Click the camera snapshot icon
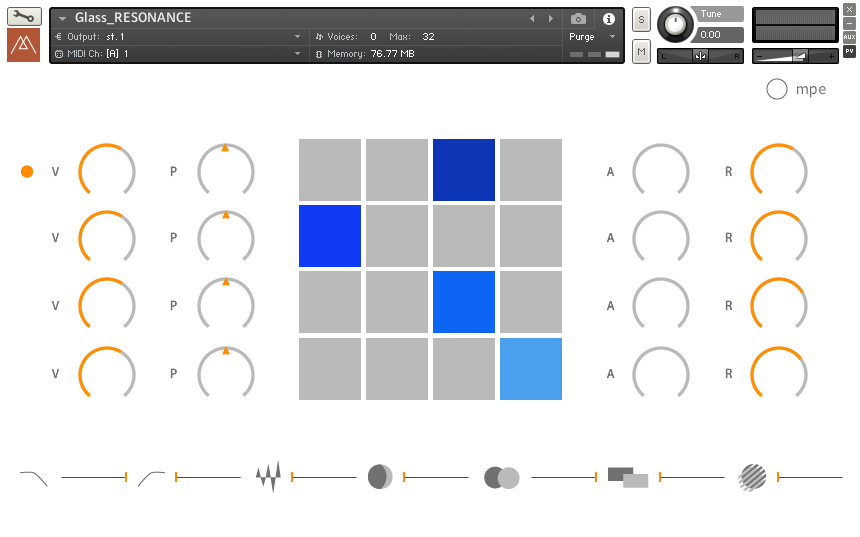This screenshot has width=860, height=537. click(578, 19)
